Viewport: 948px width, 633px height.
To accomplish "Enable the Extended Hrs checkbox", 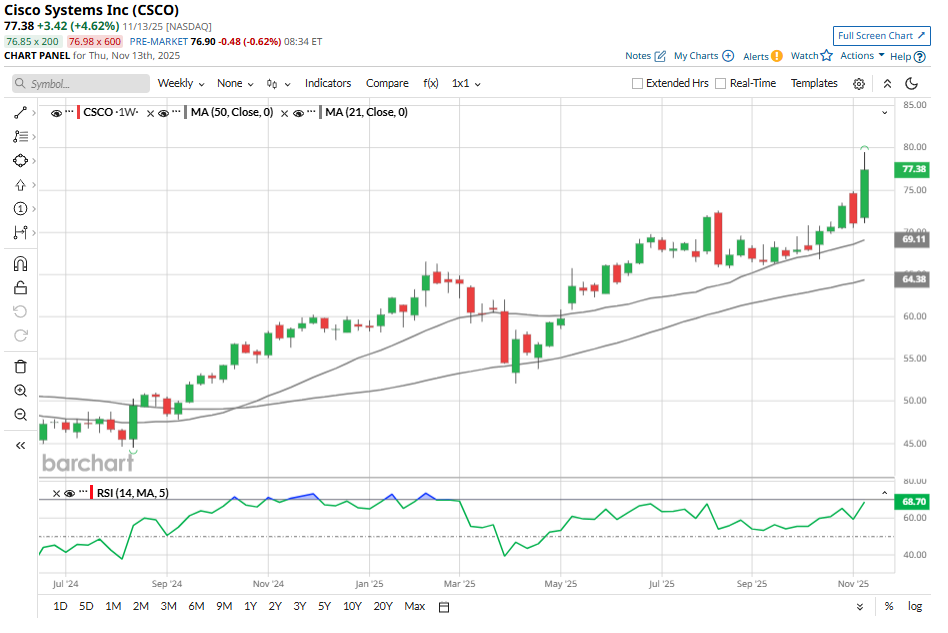I will tap(638, 84).
